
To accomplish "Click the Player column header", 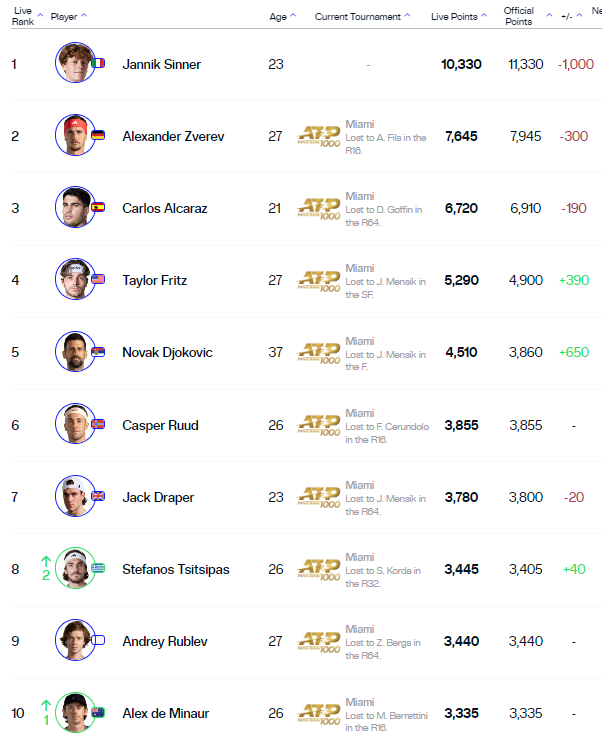I will coord(64,17).
